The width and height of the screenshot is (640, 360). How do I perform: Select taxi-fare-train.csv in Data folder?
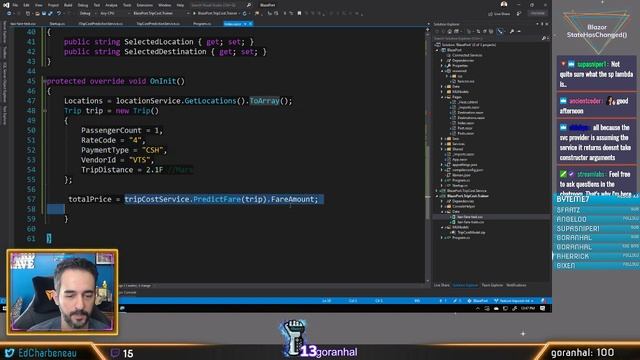[471, 222]
